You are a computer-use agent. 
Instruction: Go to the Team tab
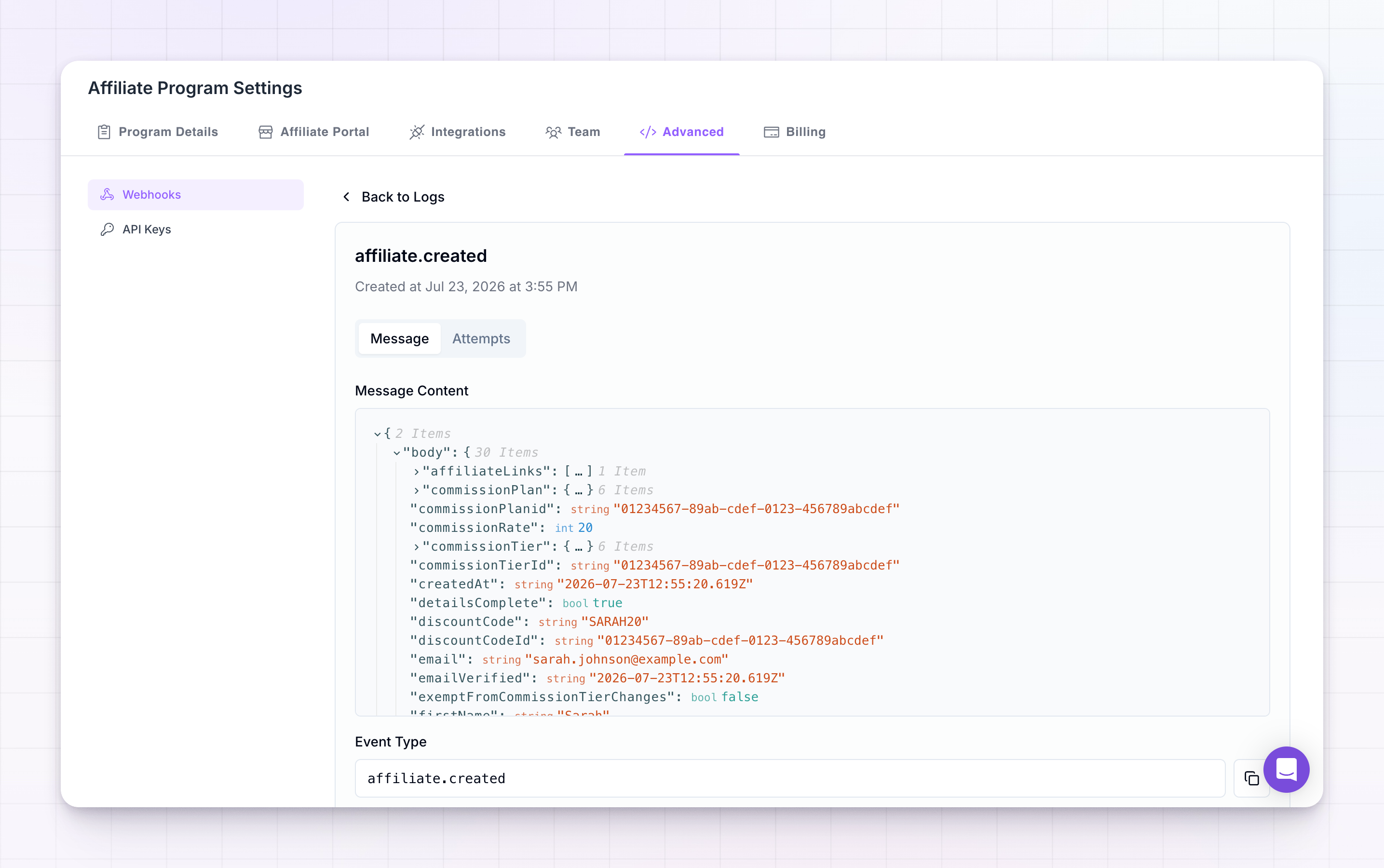click(573, 132)
